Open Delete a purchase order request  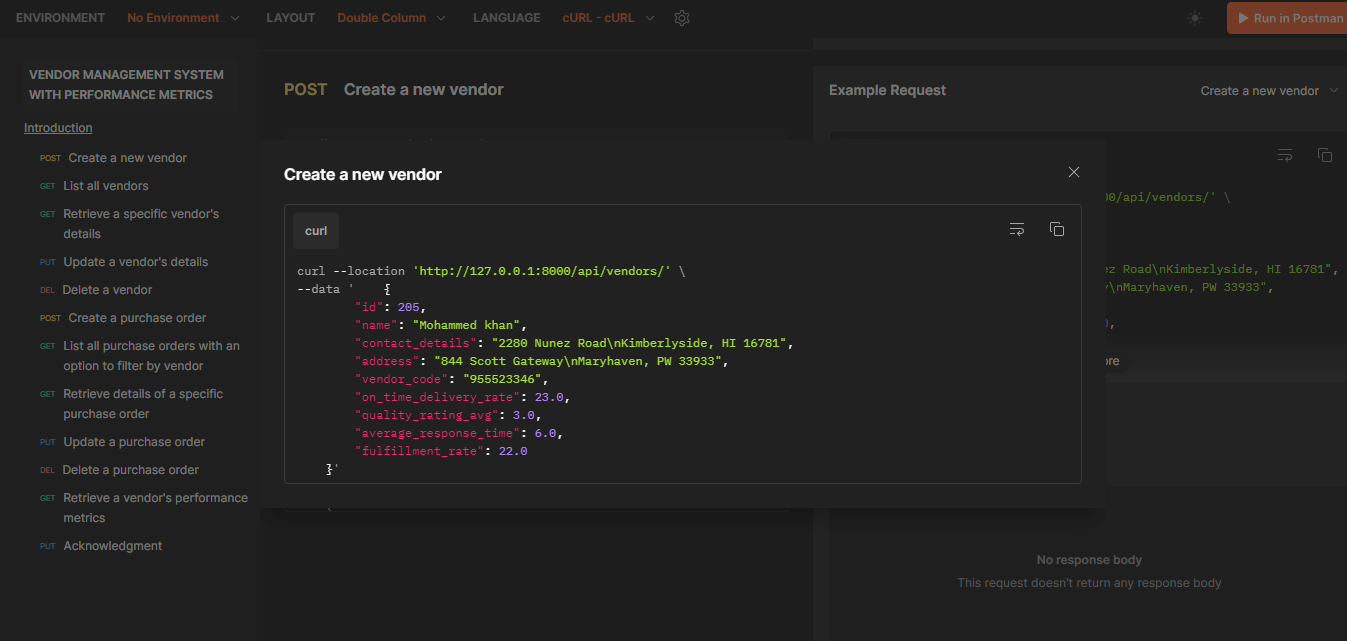(x=130, y=470)
